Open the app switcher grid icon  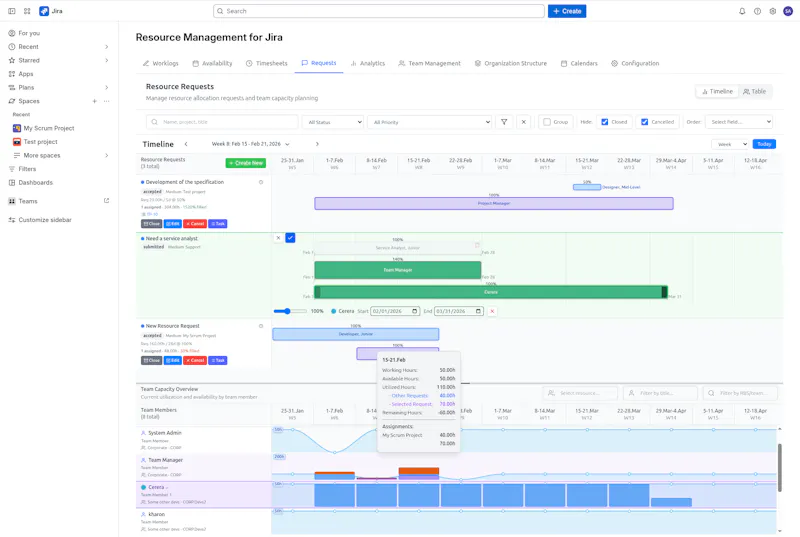point(27,11)
